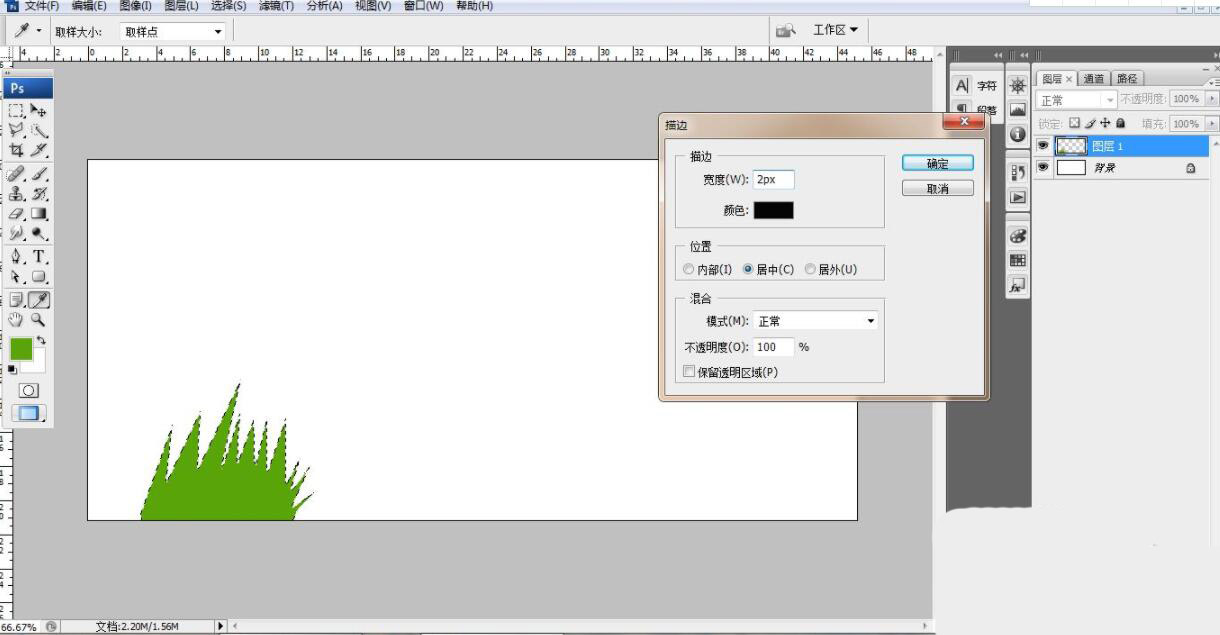Viewport: 1220px width, 635px height.
Task: Select the 内部 stroke position radio button
Action: pos(689,268)
